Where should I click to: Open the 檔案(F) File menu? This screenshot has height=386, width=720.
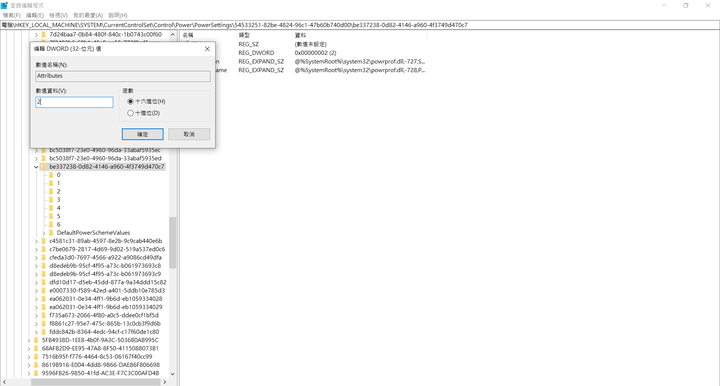tap(11, 15)
